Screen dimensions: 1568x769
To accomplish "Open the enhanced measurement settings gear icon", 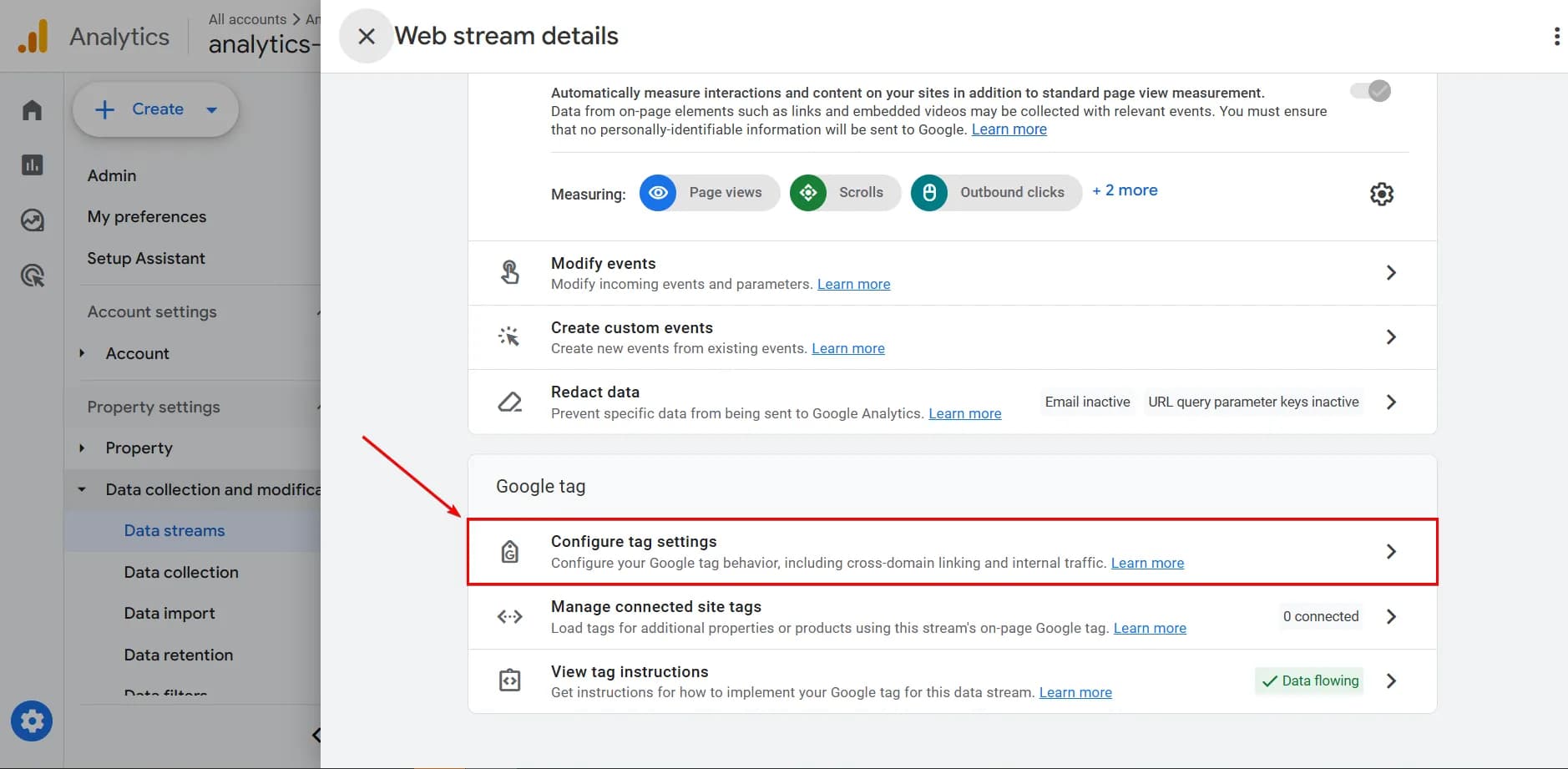I will [1382, 193].
